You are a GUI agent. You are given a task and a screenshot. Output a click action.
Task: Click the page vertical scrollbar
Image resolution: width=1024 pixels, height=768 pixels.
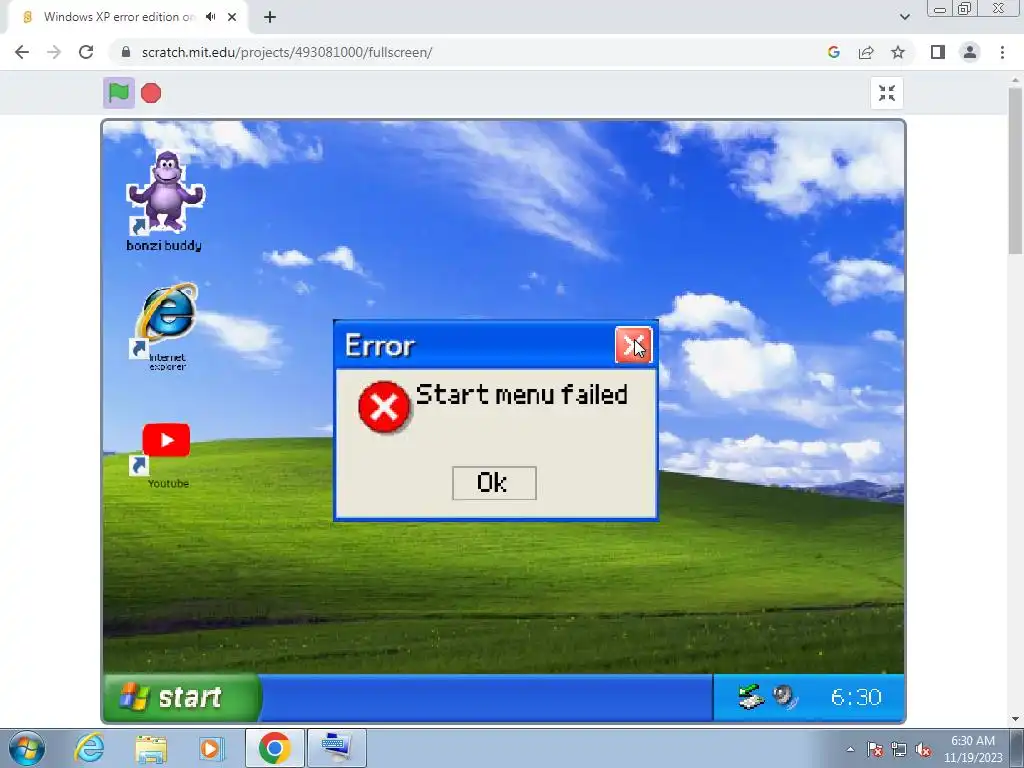click(1016, 171)
